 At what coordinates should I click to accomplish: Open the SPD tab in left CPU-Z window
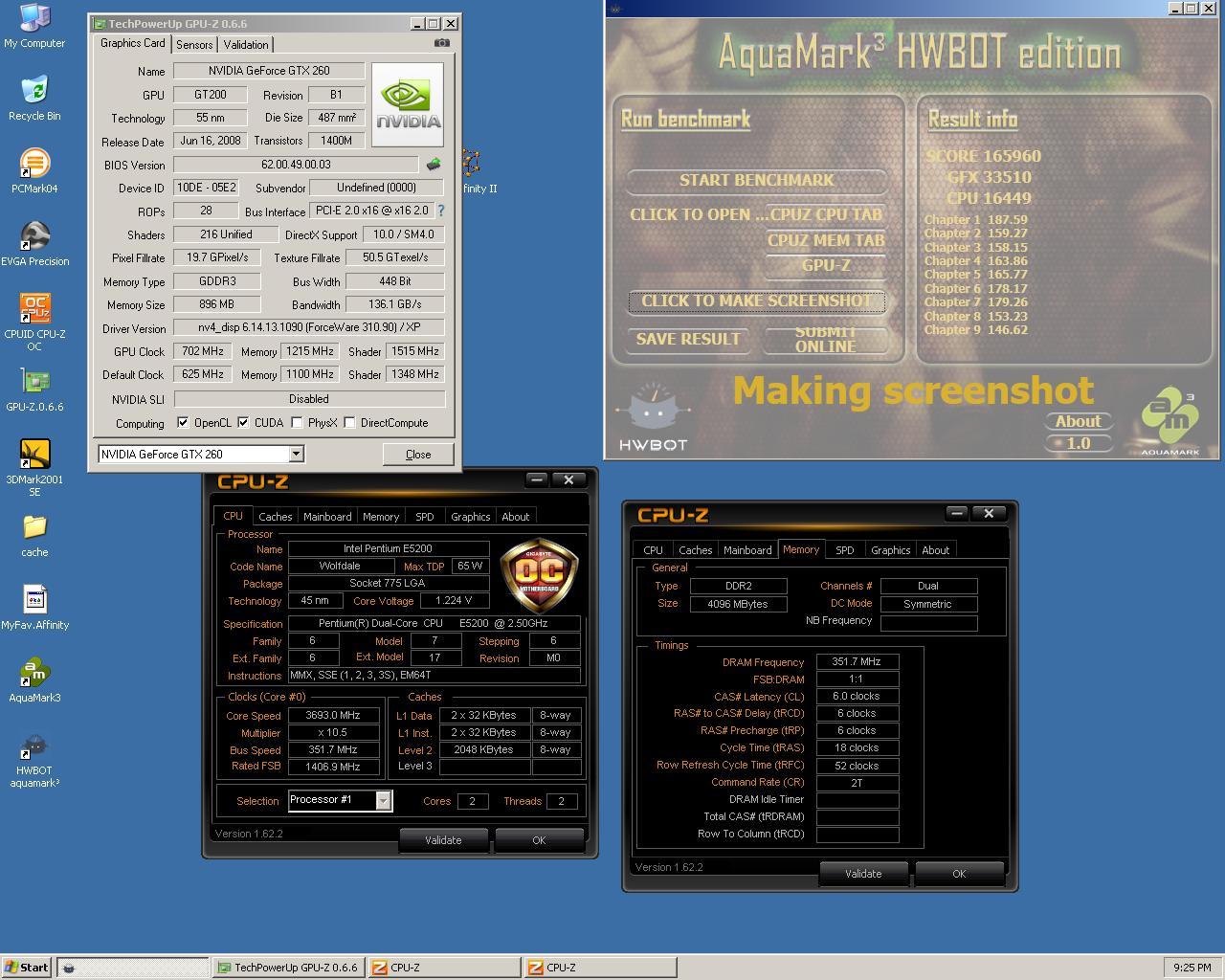tap(424, 517)
